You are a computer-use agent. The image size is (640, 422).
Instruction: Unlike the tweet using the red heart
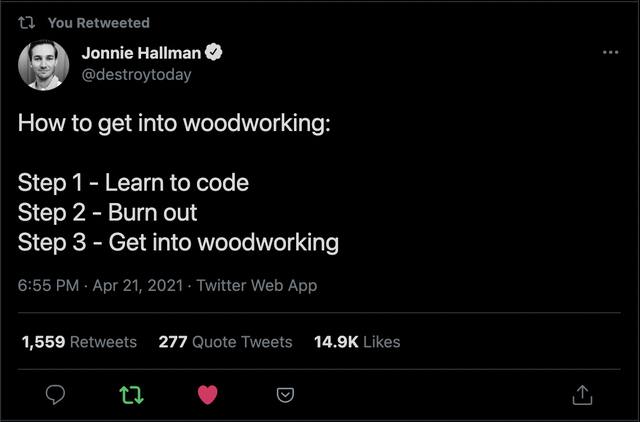pyautogui.click(x=208, y=395)
